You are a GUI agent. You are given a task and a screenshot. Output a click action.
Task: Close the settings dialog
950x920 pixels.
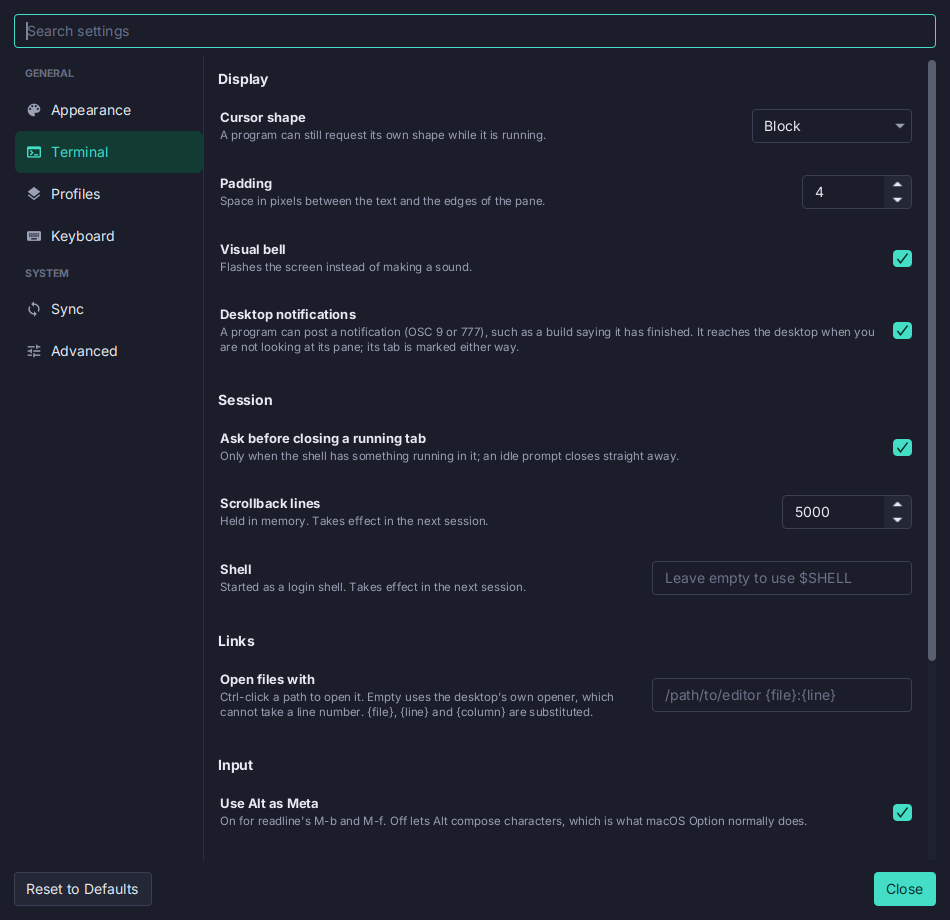coord(905,889)
